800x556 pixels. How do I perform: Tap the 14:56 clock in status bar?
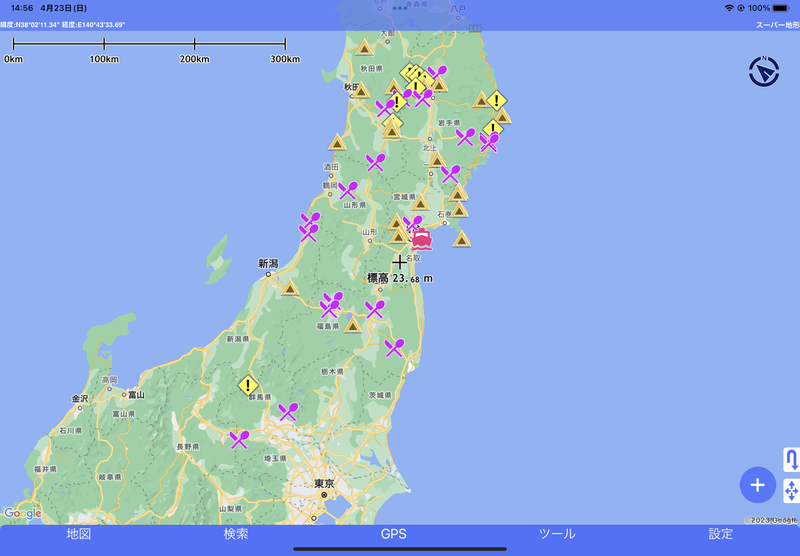[x=22, y=8]
